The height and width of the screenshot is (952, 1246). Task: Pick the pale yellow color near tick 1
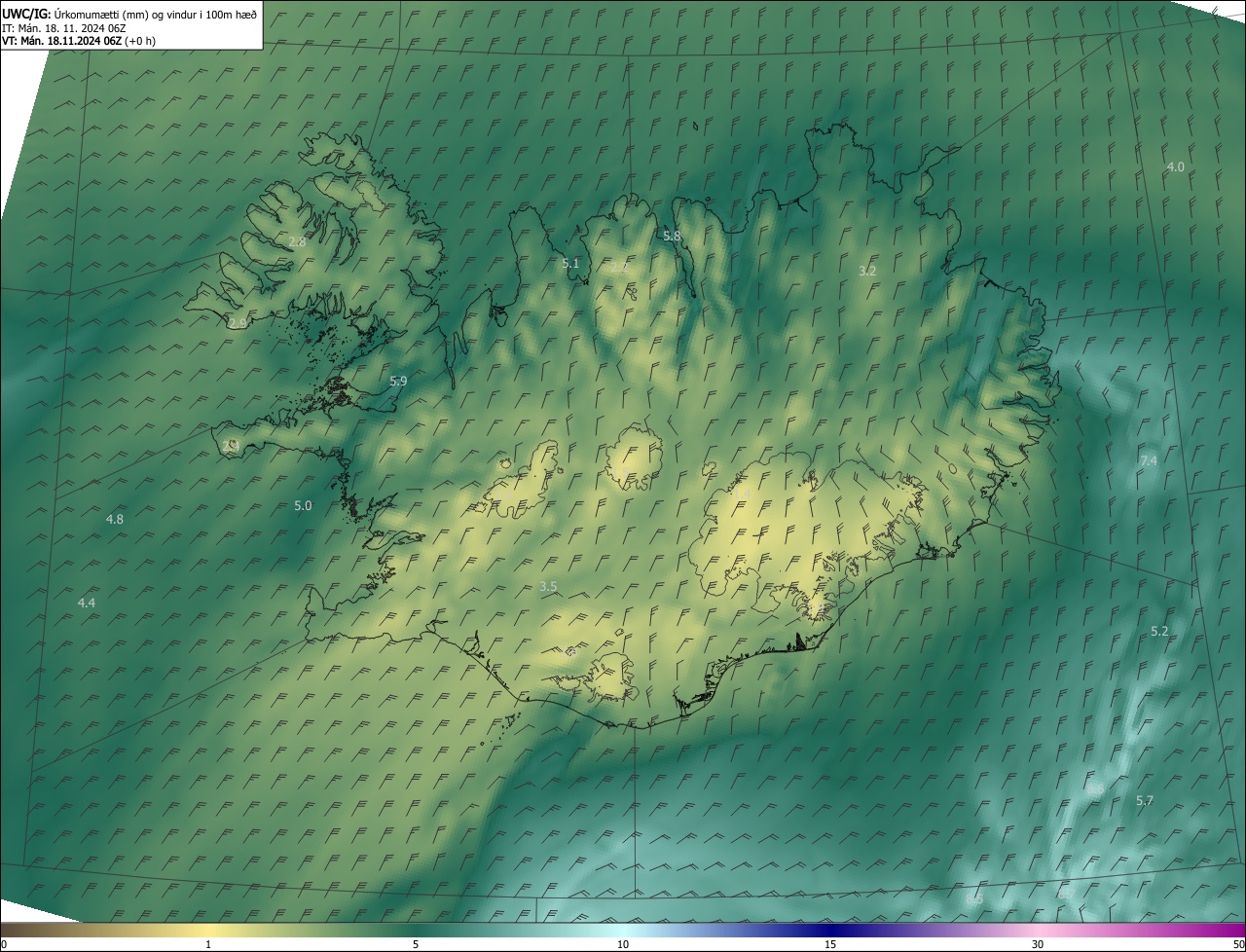tap(209, 931)
